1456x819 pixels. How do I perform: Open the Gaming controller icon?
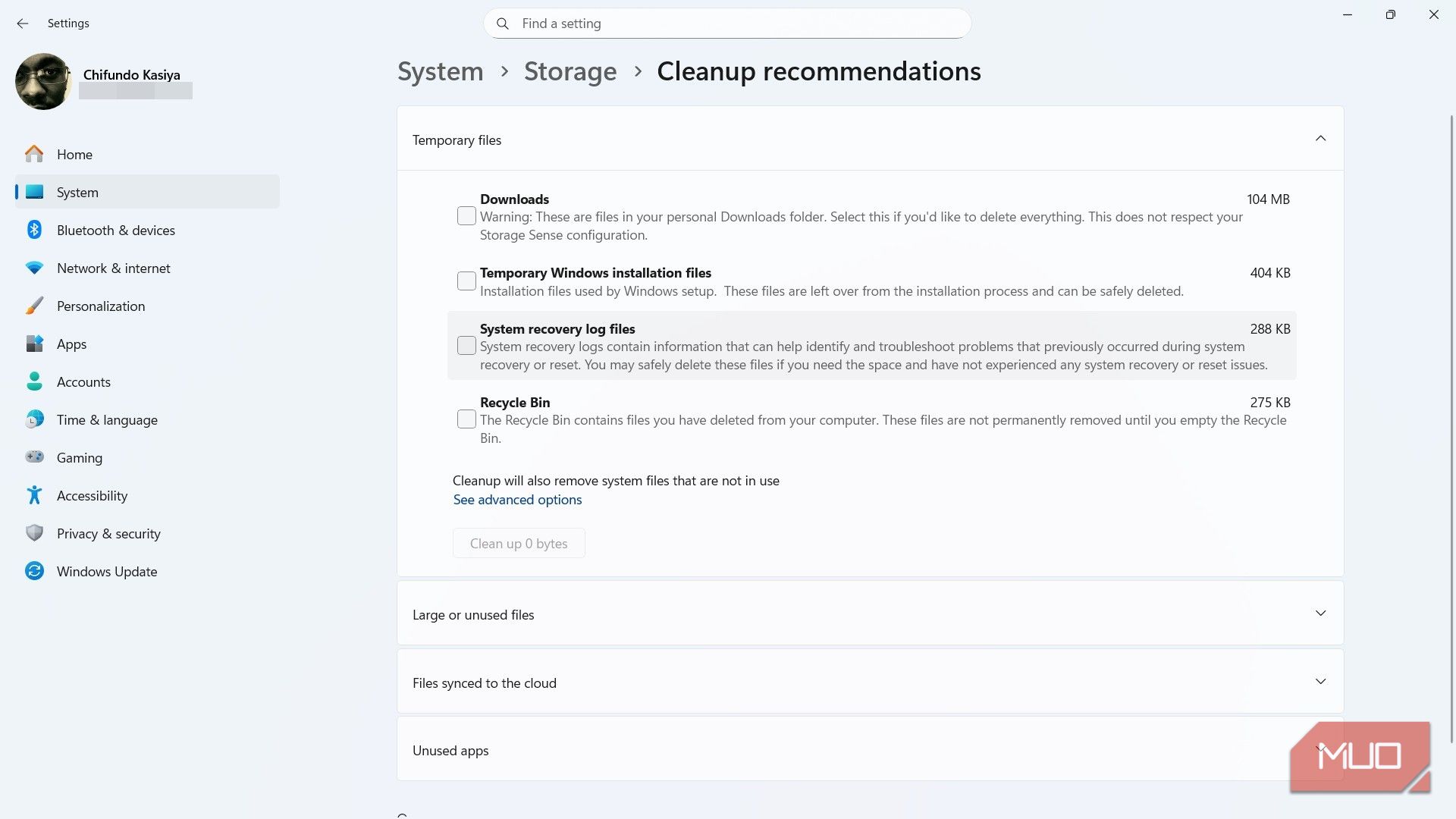[x=34, y=457]
